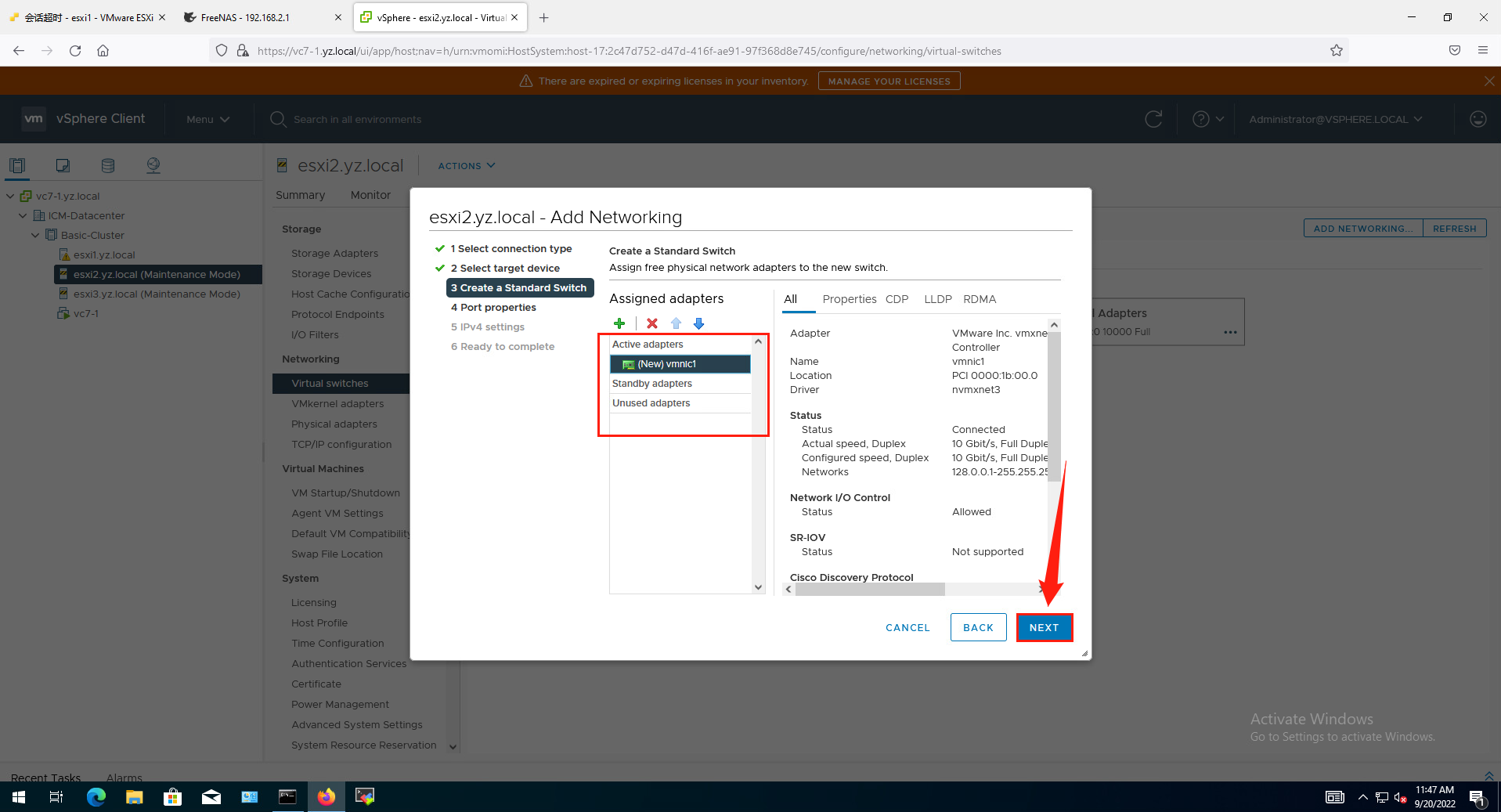1501x812 pixels.
Task: Click the NEXT button in the wizard
Action: [1045, 627]
